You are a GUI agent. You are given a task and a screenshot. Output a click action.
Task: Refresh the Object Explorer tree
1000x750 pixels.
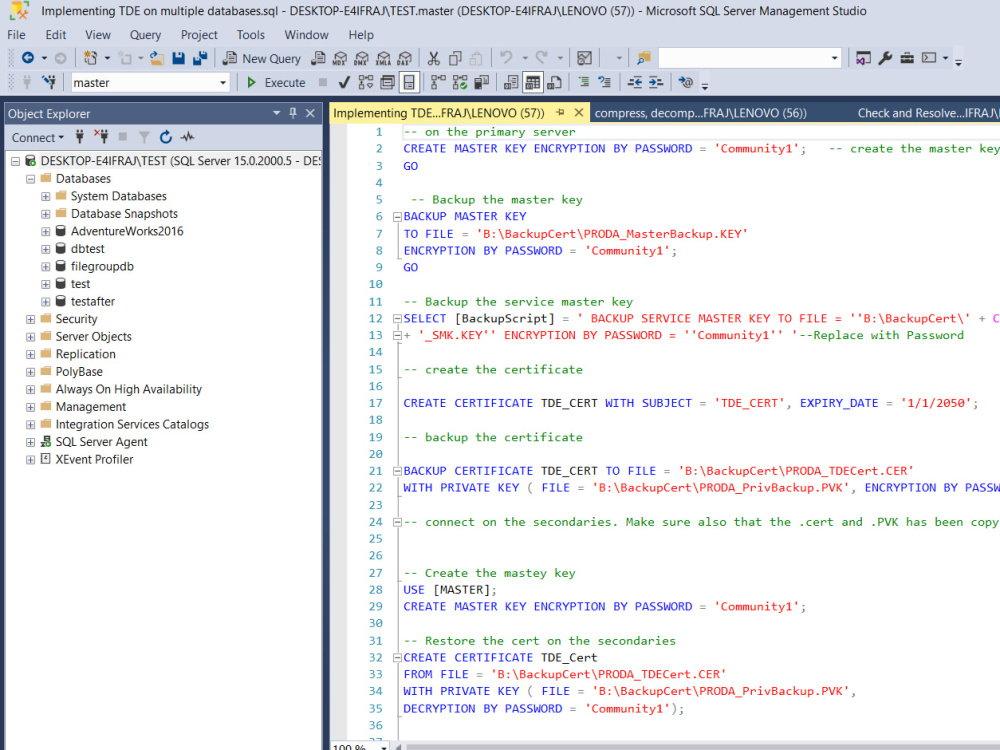(166, 137)
